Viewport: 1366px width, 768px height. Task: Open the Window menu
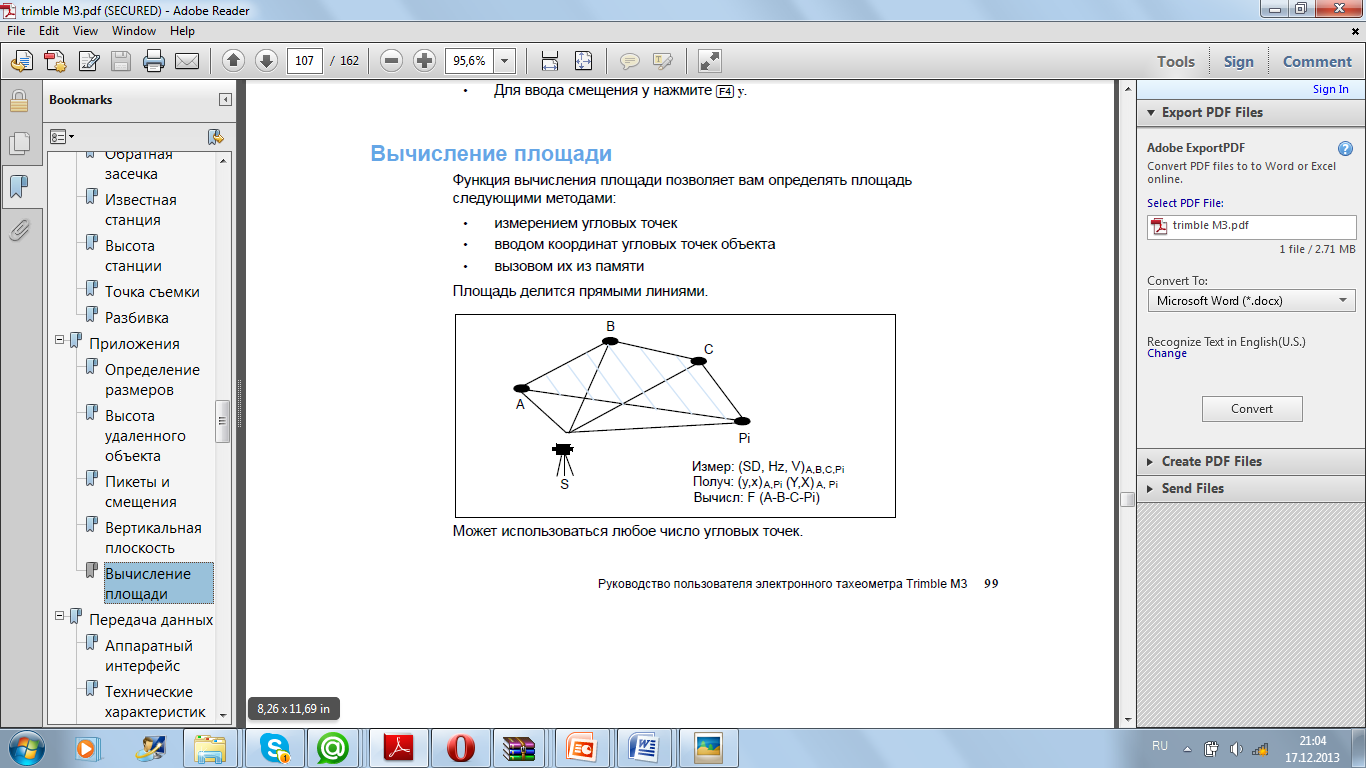click(x=134, y=31)
